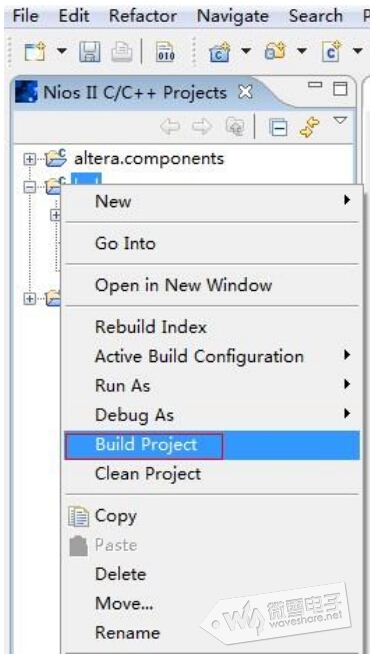
Task: Click the new C project icon
Action: 220,52
